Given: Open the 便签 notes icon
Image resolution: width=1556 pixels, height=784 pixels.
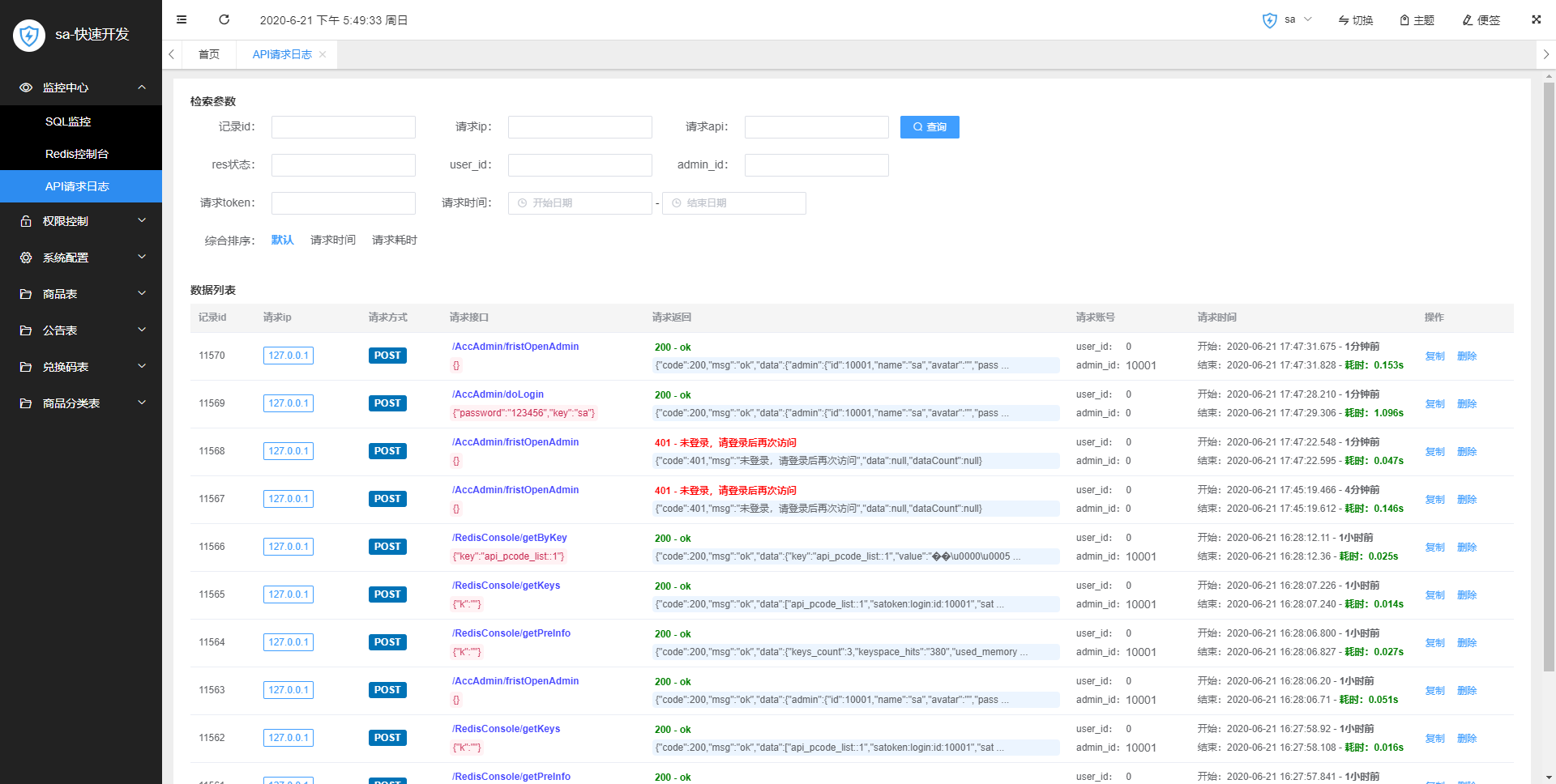Looking at the screenshot, I should [1481, 20].
